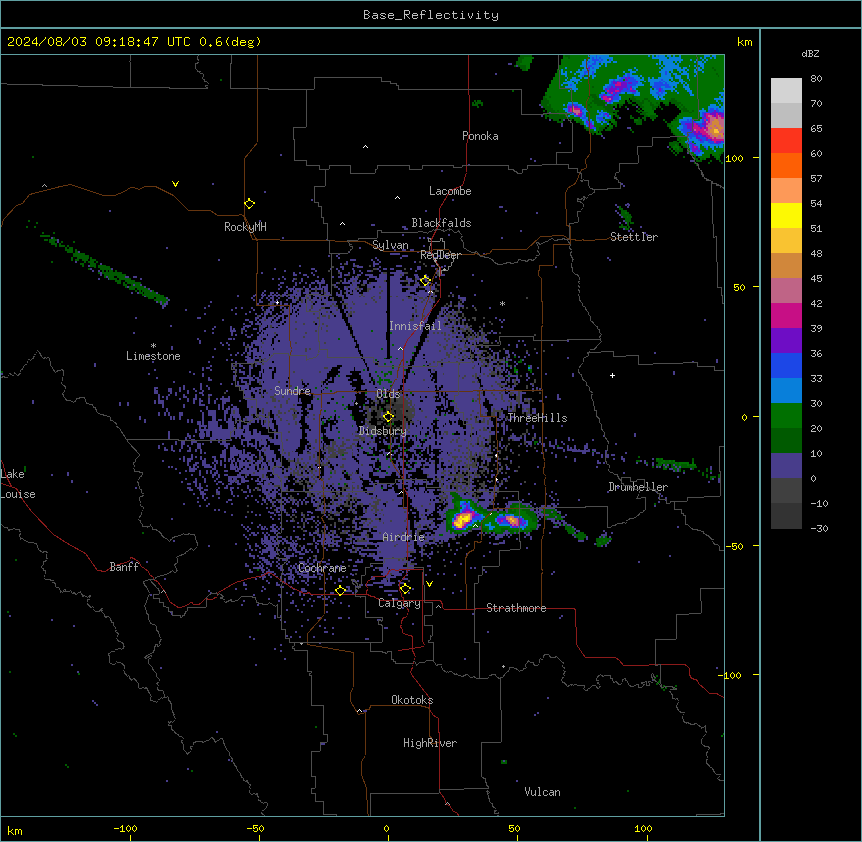
Task: Click white caret marker below Innisfail label
Action: pyautogui.click(x=400, y=348)
